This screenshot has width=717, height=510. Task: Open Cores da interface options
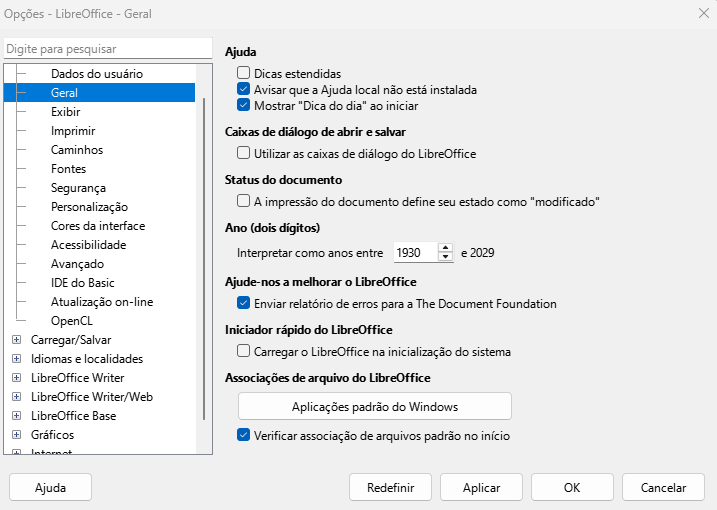(x=98, y=225)
